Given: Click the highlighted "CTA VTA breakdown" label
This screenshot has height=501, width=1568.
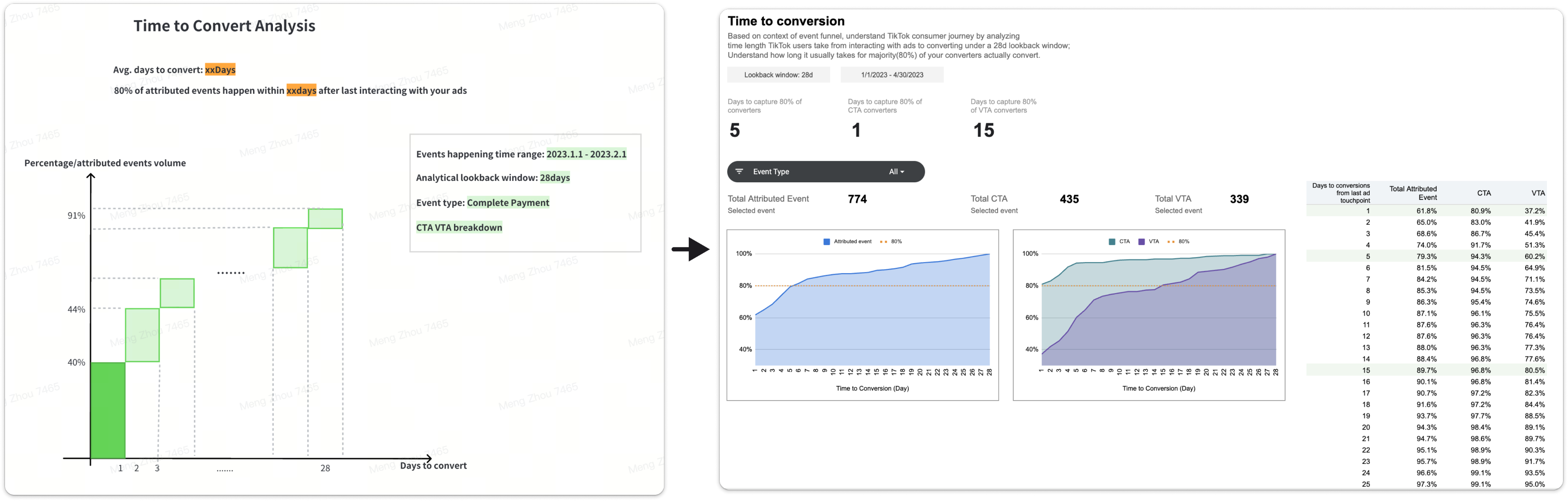Looking at the screenshot, I should click(x=459, y=228).
